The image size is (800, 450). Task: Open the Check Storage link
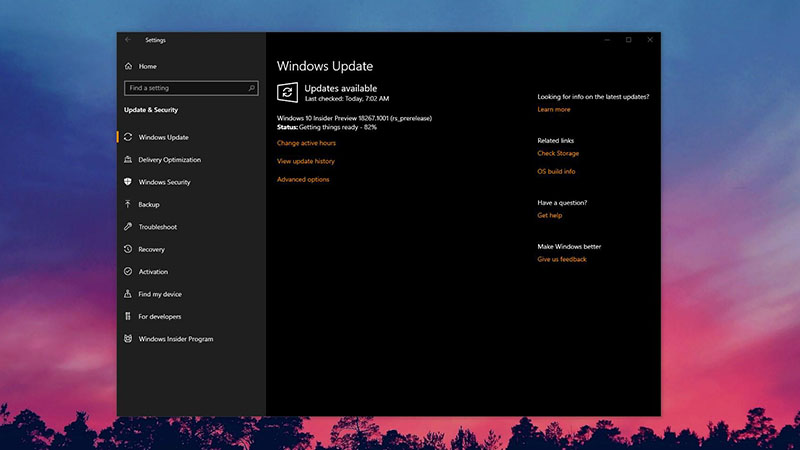[558, 153]
